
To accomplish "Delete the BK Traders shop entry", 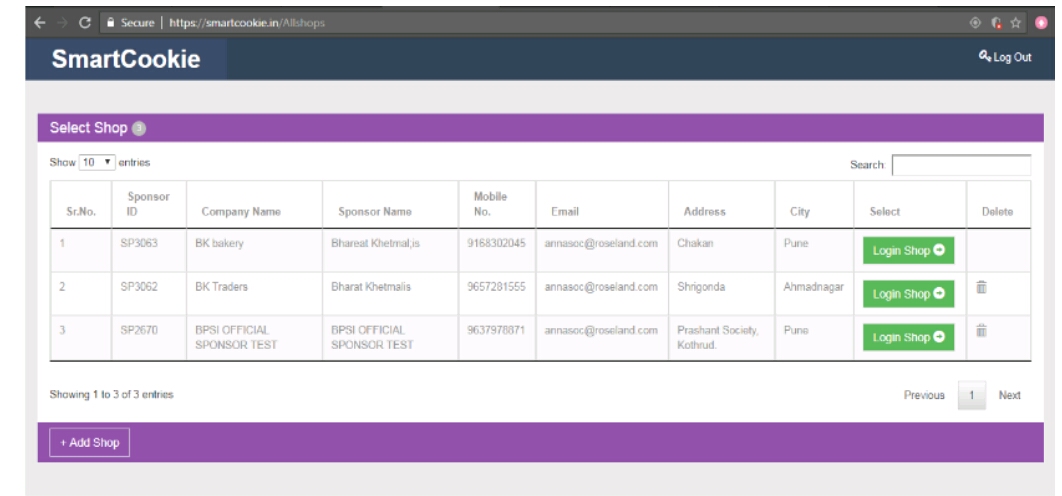I will click(x=981, y=289).
